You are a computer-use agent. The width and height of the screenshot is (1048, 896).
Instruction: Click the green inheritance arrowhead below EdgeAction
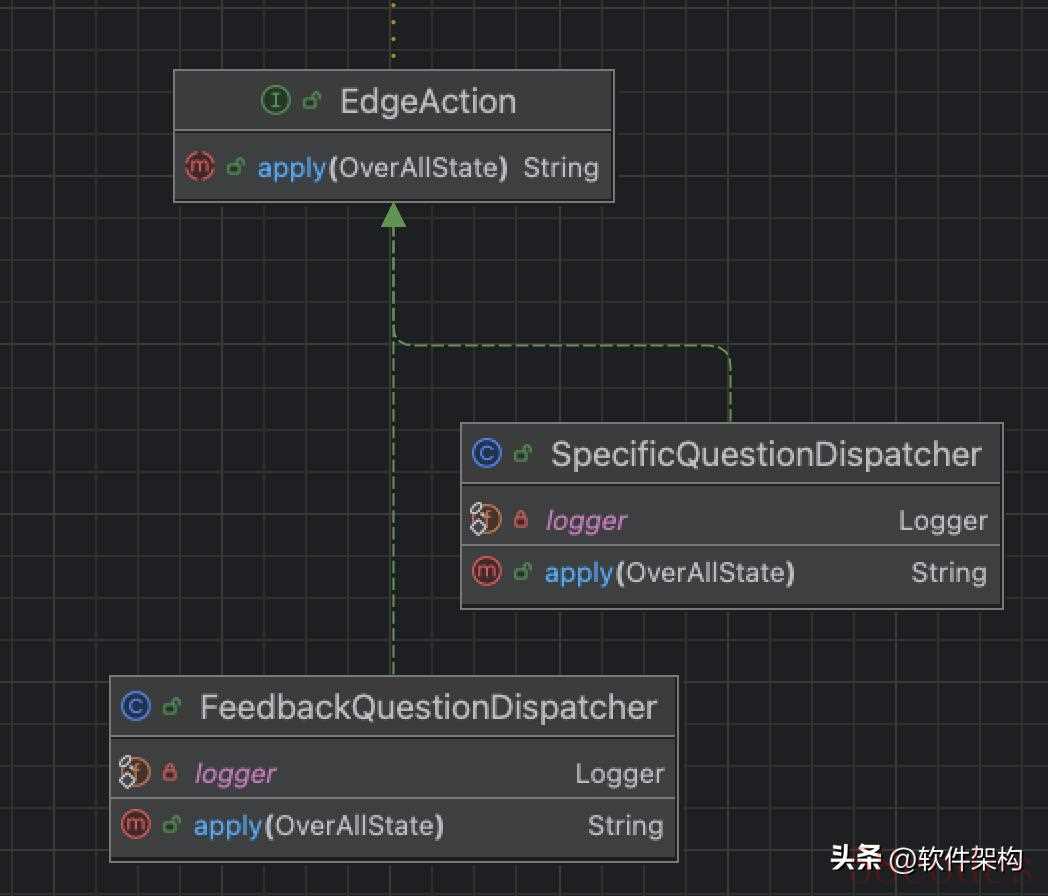pyautogui.click(x=394, y=215)
